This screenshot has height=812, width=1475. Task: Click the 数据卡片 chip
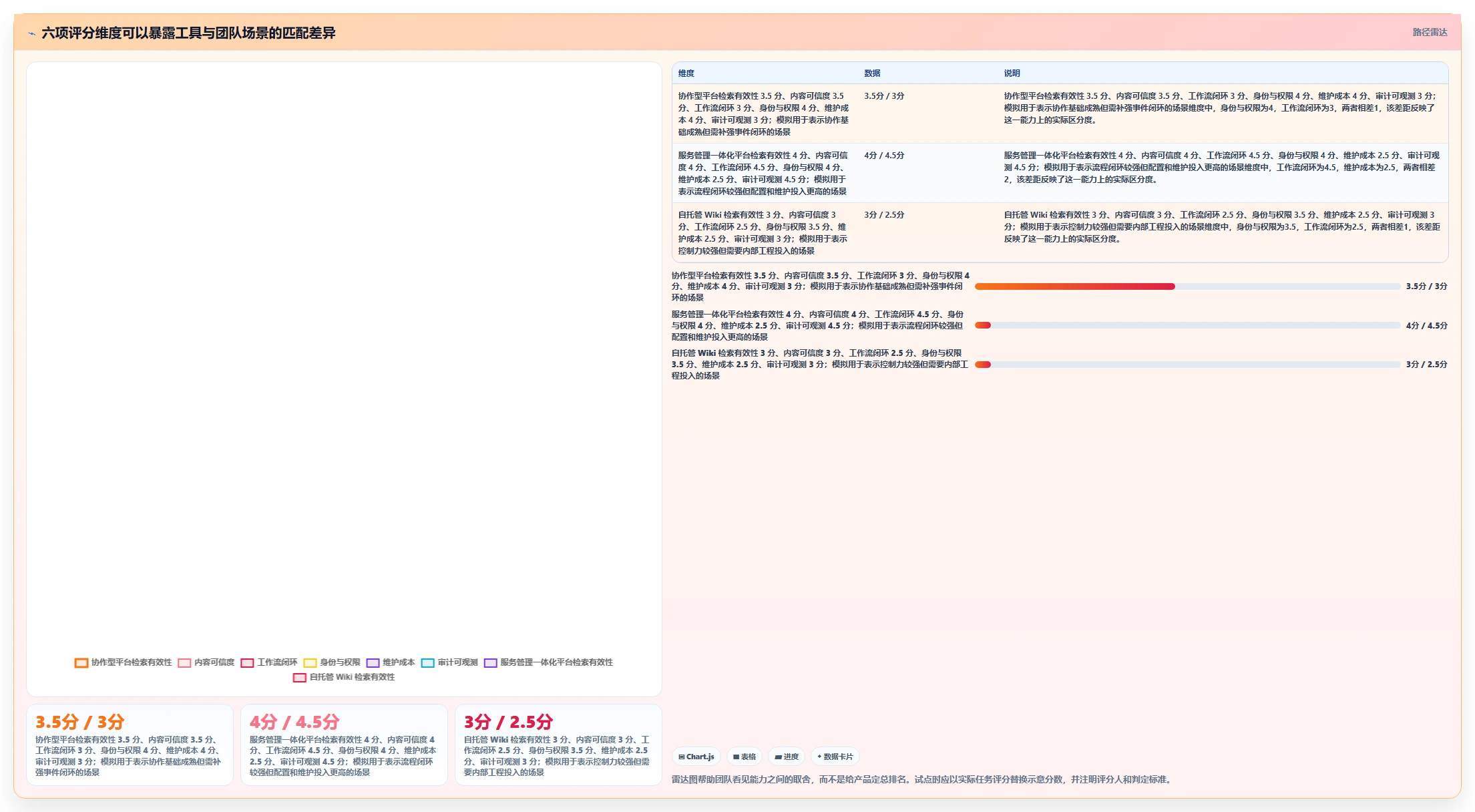click(x=835, y=757)
